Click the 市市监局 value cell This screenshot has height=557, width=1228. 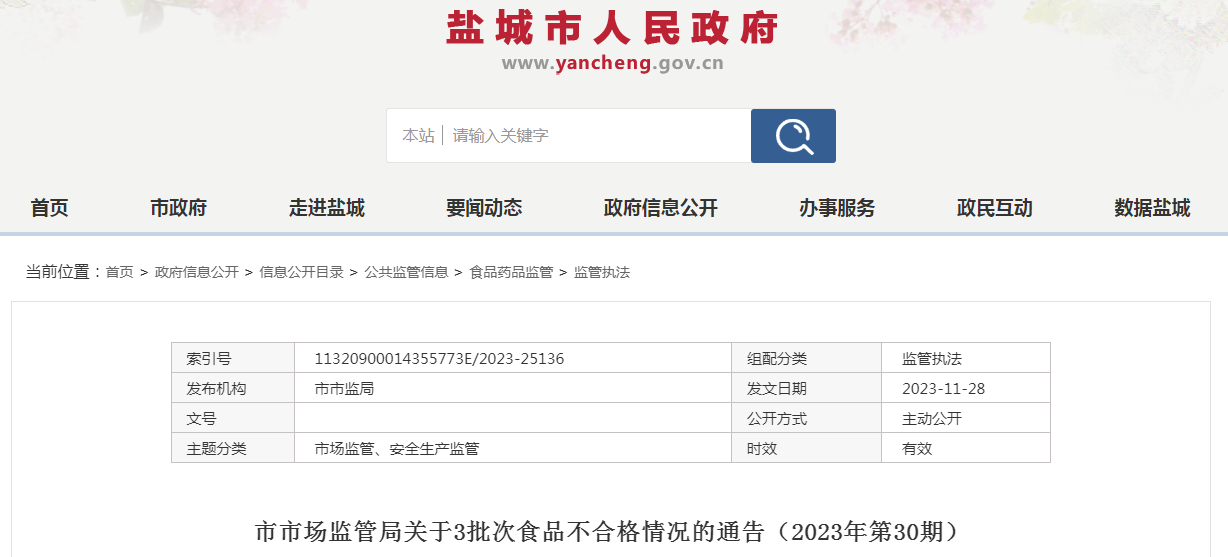(513, 388)
